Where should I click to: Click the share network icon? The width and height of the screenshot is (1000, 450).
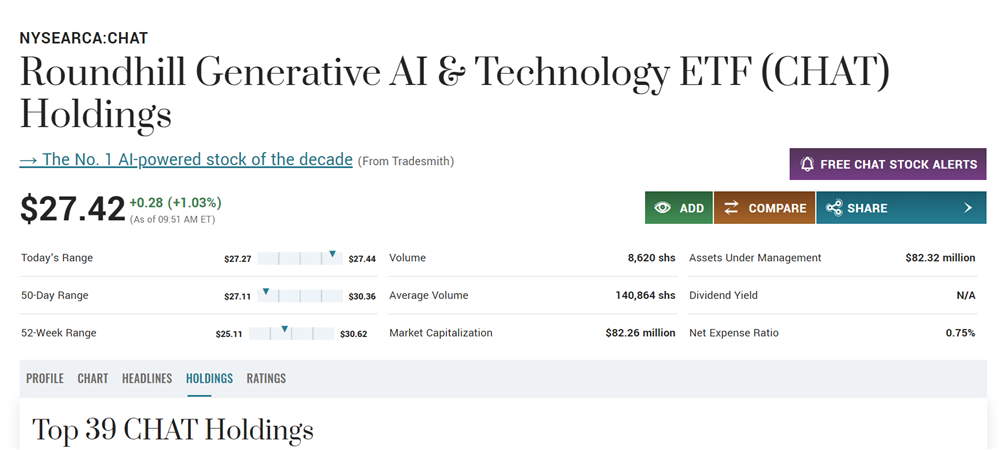pos(834,208)
